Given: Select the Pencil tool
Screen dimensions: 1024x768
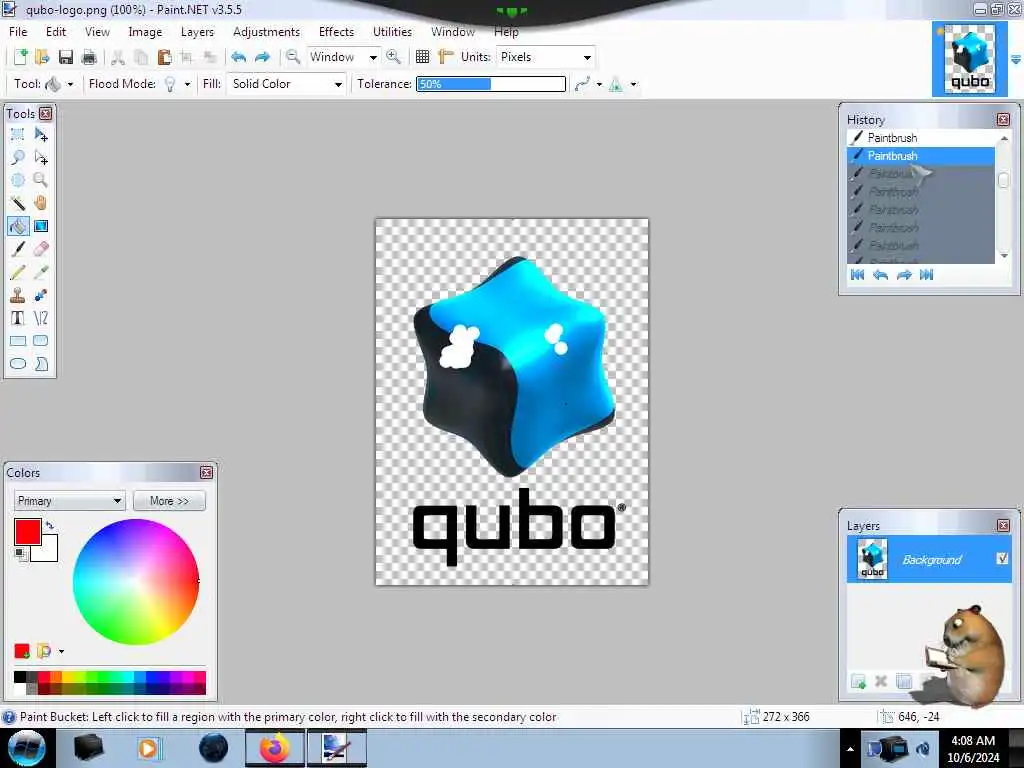Looking at the screenshot, I should (x=18, y=272).
